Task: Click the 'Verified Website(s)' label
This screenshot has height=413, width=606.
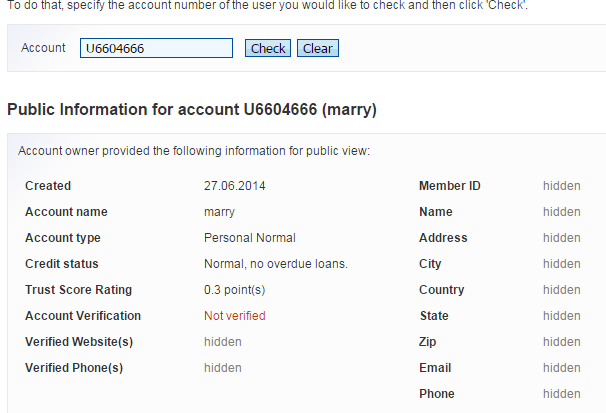Action: coord(79,342)
